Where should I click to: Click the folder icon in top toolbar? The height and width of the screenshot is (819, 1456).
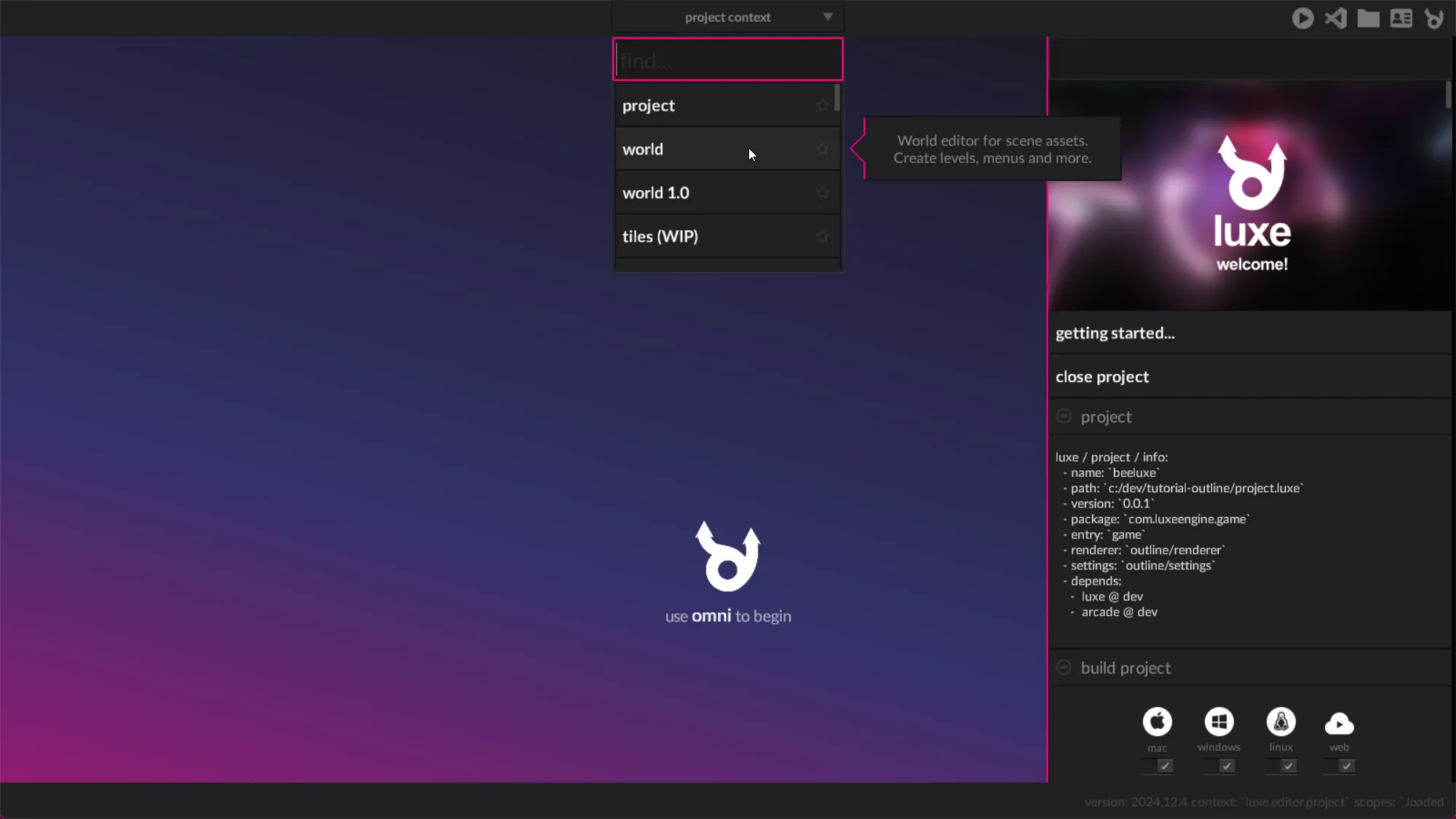(1368, 18)
